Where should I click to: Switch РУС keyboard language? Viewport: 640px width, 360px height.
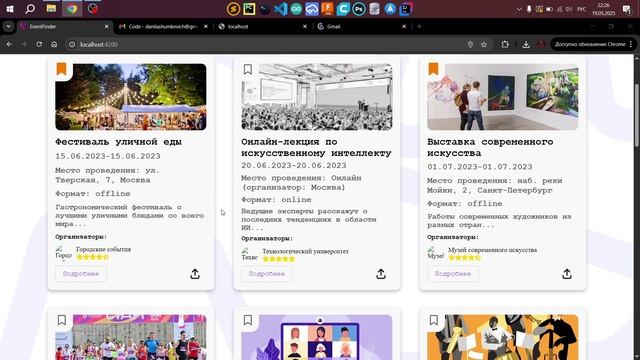click(582, 9)
